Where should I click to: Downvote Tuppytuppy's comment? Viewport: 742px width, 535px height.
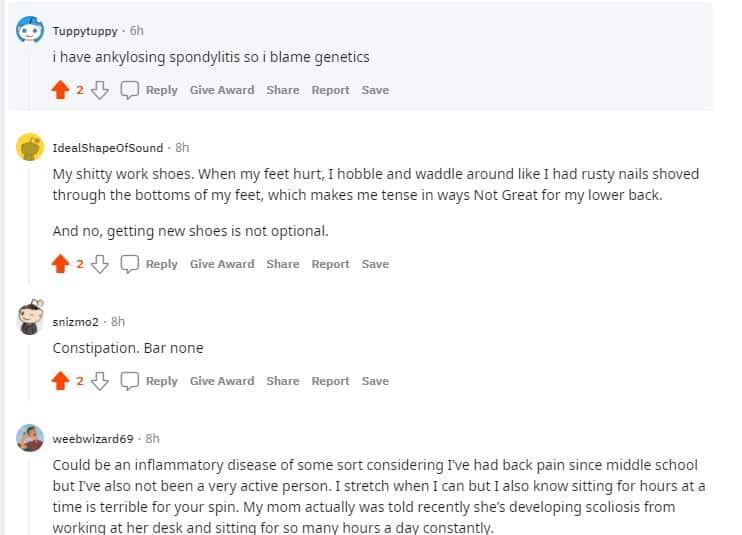[99, 90]
